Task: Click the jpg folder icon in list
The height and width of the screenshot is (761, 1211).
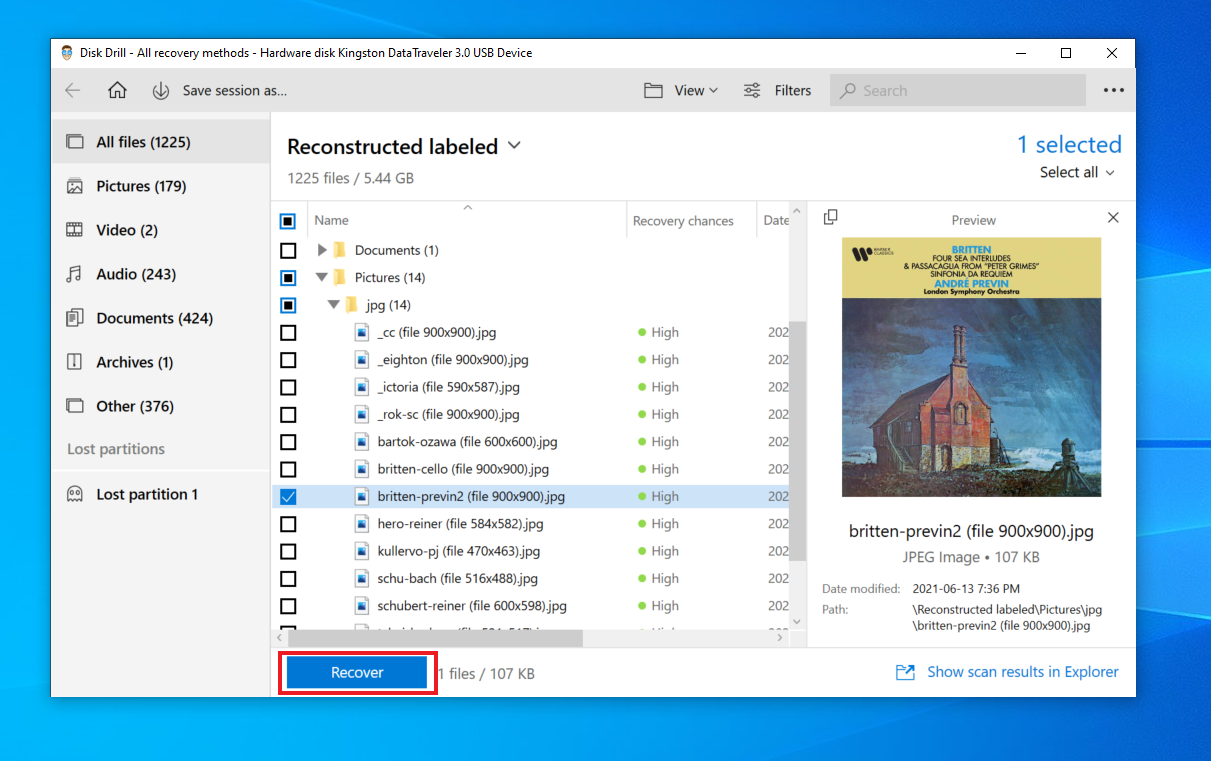Action: click(351, 305)
